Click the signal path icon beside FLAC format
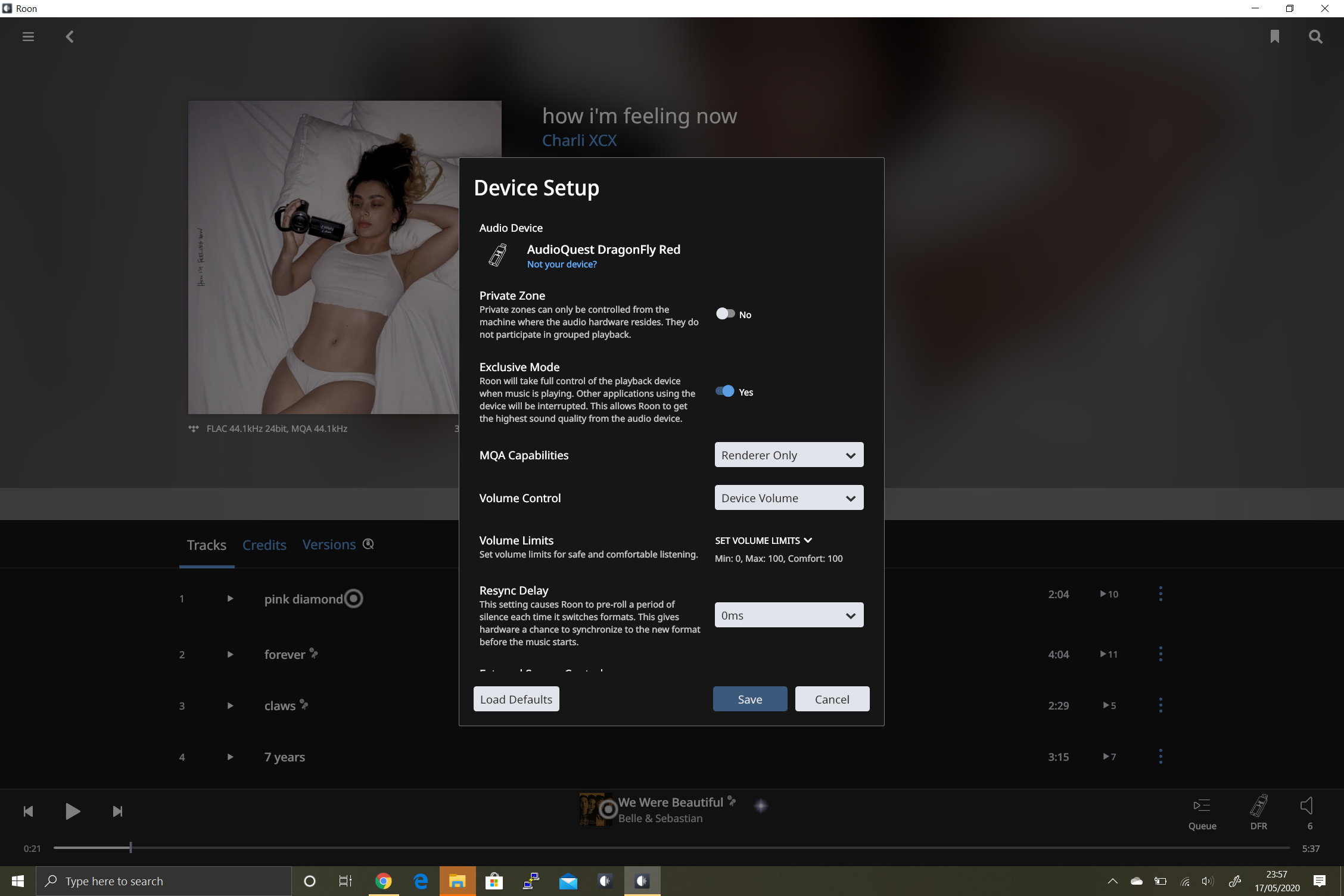1344x896 pixels. tap(194, 428)
